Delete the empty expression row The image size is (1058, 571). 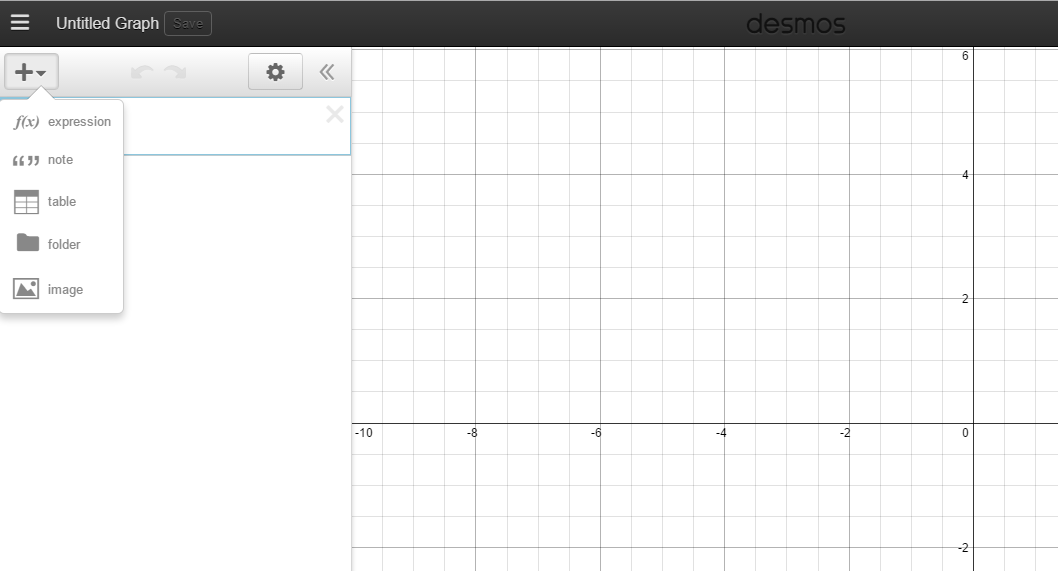coord(335,114)
